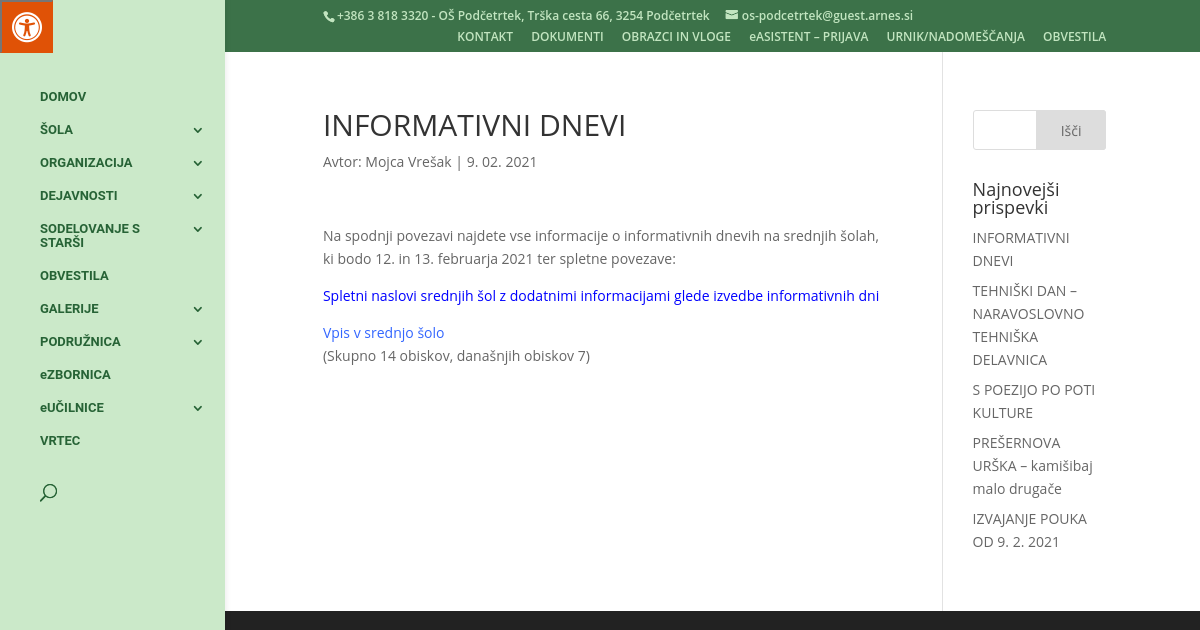Expand the PODRUŽNICA submenu chevron
Screen dimensions: 1200x630
coord(197,342)
